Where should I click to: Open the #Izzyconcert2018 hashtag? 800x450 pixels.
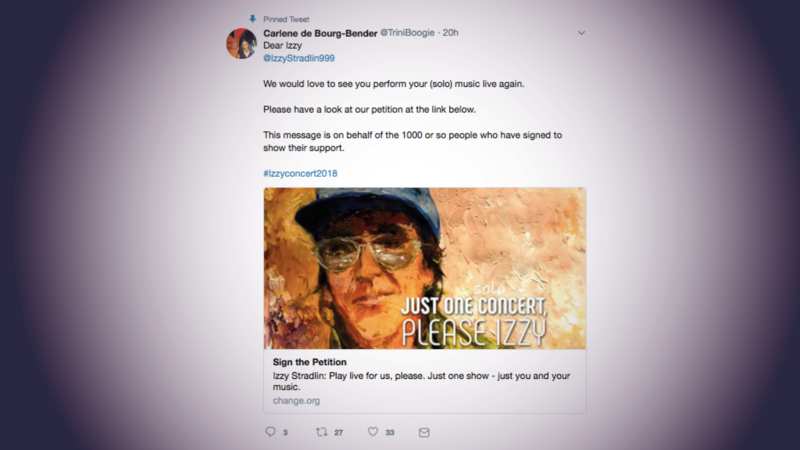[x=300, y=173]
